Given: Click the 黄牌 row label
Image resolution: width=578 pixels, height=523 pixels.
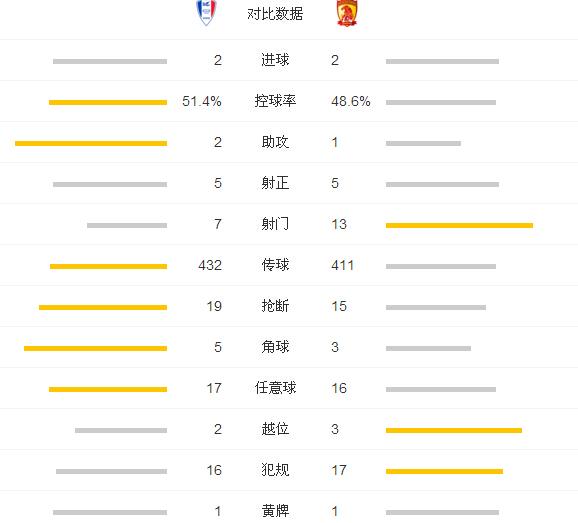Looking at the screenshot, I should pyautogui.click(x=275, y=511).
